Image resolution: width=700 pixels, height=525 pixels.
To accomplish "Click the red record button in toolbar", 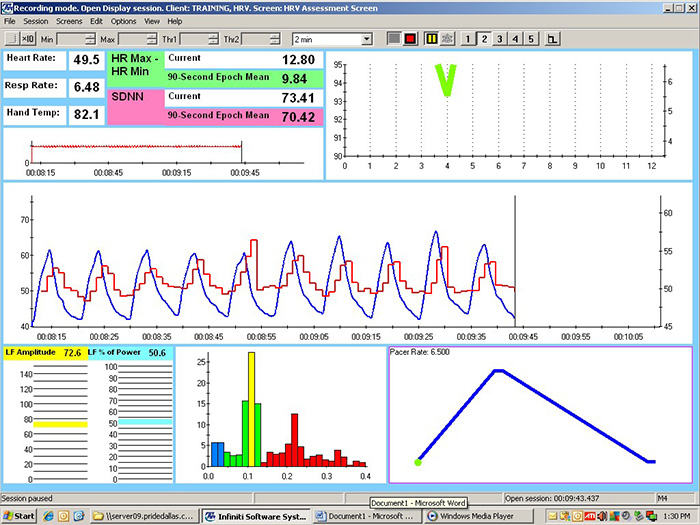I will pyautogui.click(x=410, y=38).
